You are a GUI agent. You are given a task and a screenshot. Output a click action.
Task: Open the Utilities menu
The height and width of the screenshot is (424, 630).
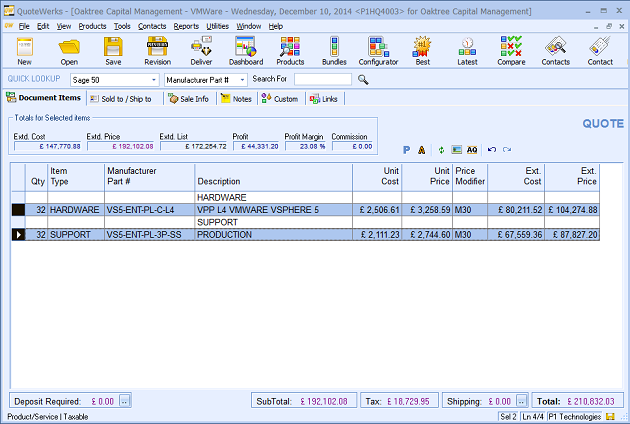(217, 26)
